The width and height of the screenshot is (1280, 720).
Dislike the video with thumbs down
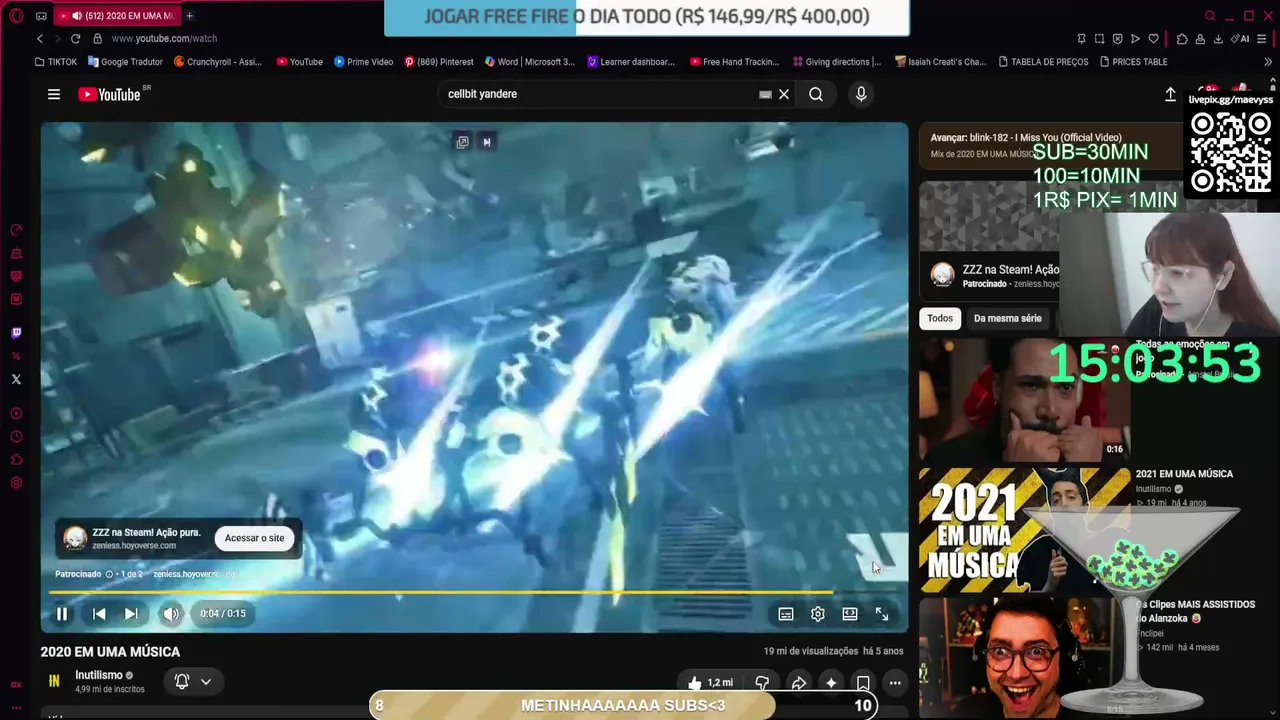[x=762, y=683]
